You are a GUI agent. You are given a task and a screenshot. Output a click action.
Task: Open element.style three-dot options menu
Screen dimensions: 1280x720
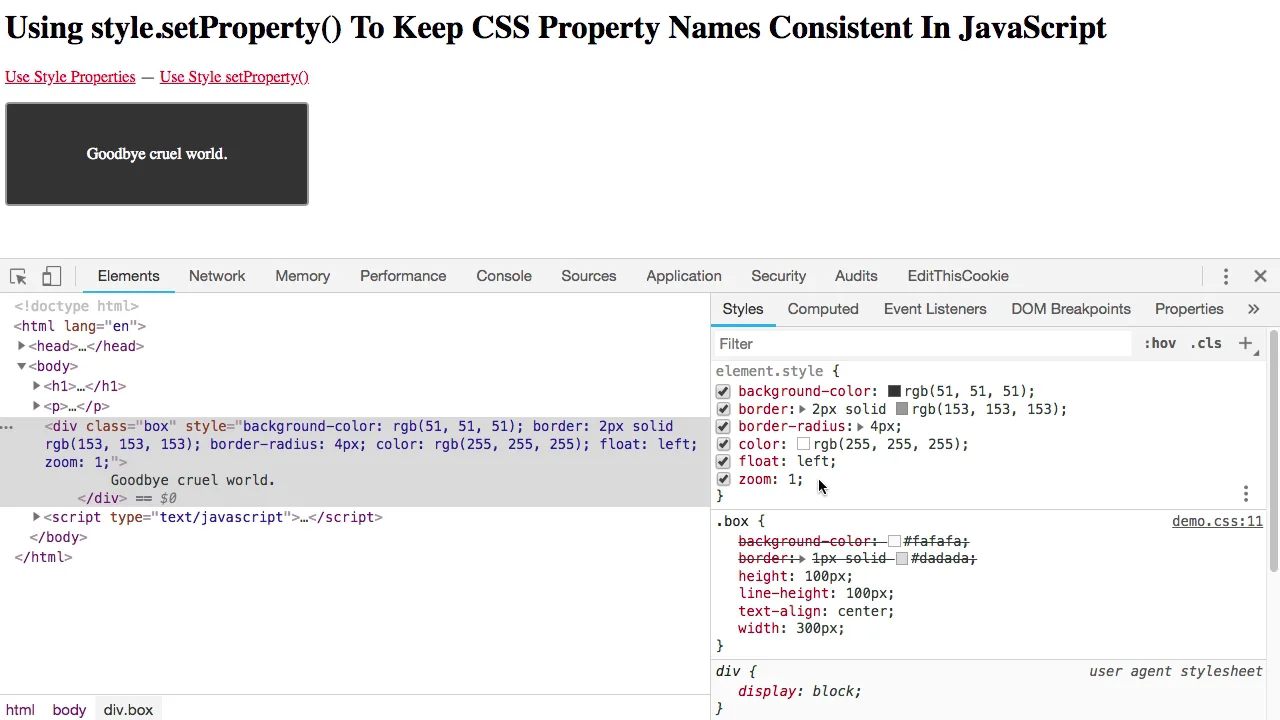click(1245, 493)
